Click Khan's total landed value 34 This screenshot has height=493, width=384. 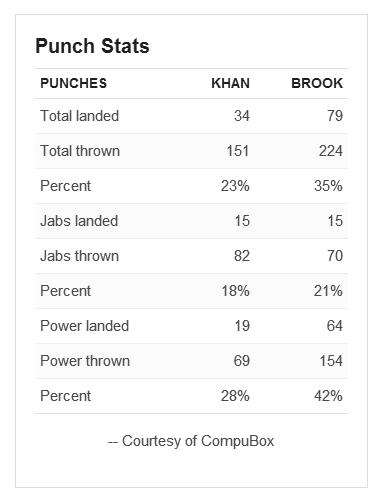pos(242,116)
